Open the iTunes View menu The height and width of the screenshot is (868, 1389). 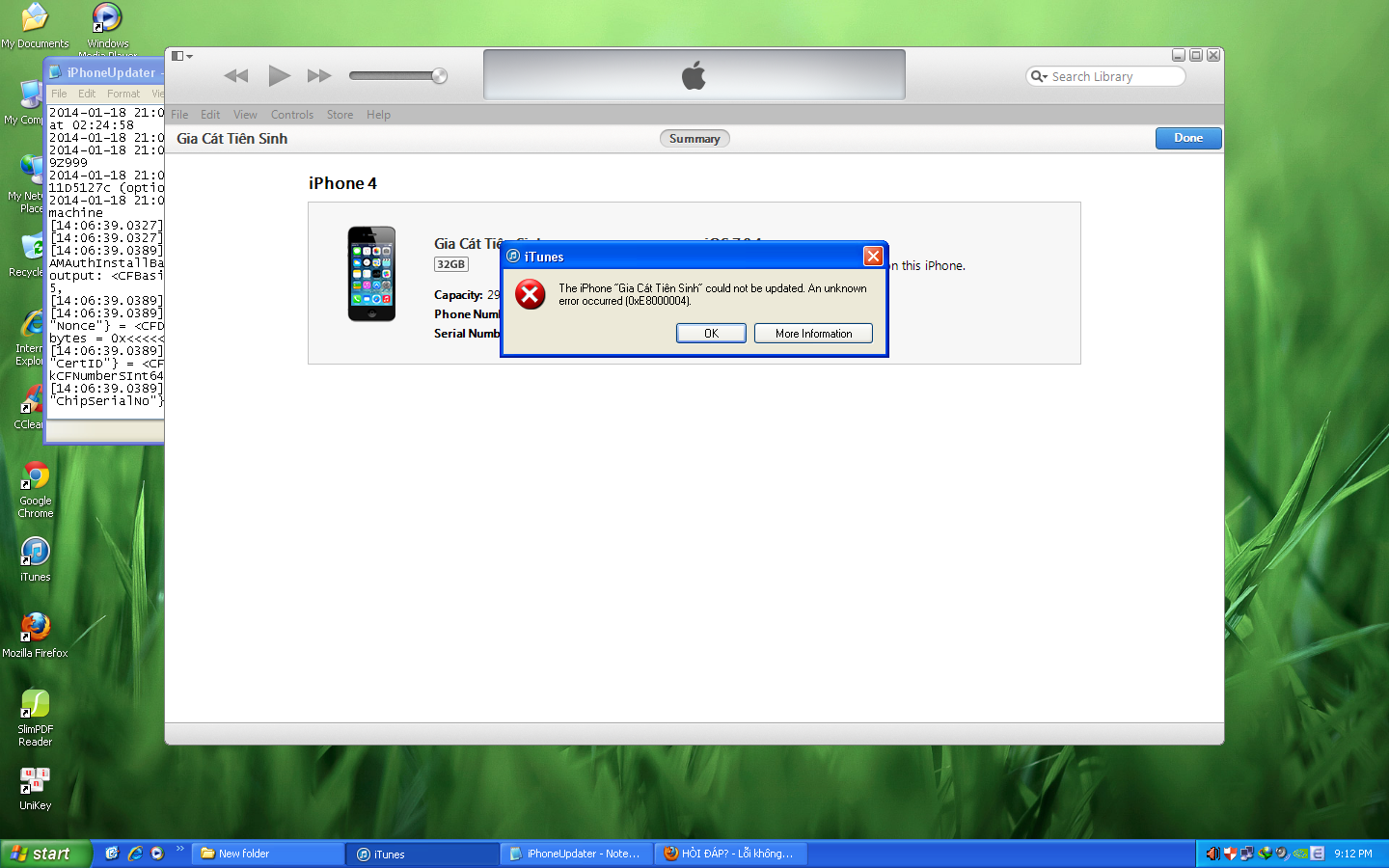click(x=245, y=114)
